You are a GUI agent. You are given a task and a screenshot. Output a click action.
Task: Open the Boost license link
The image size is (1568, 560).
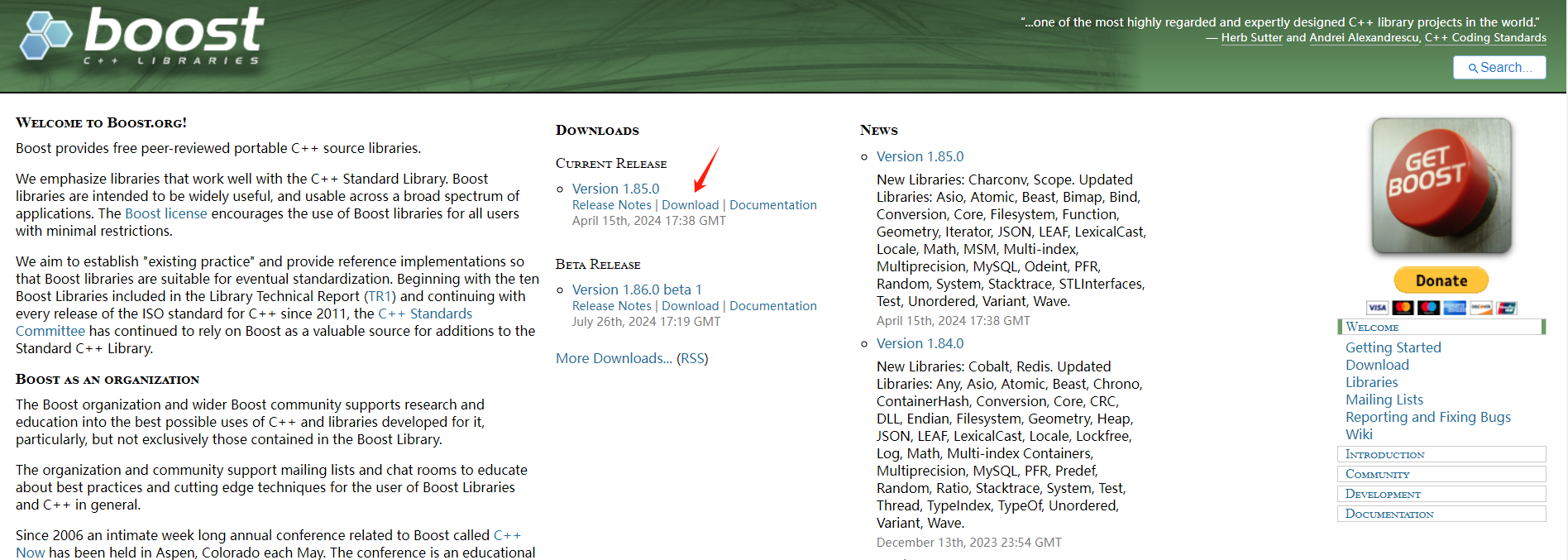point(166,213)
